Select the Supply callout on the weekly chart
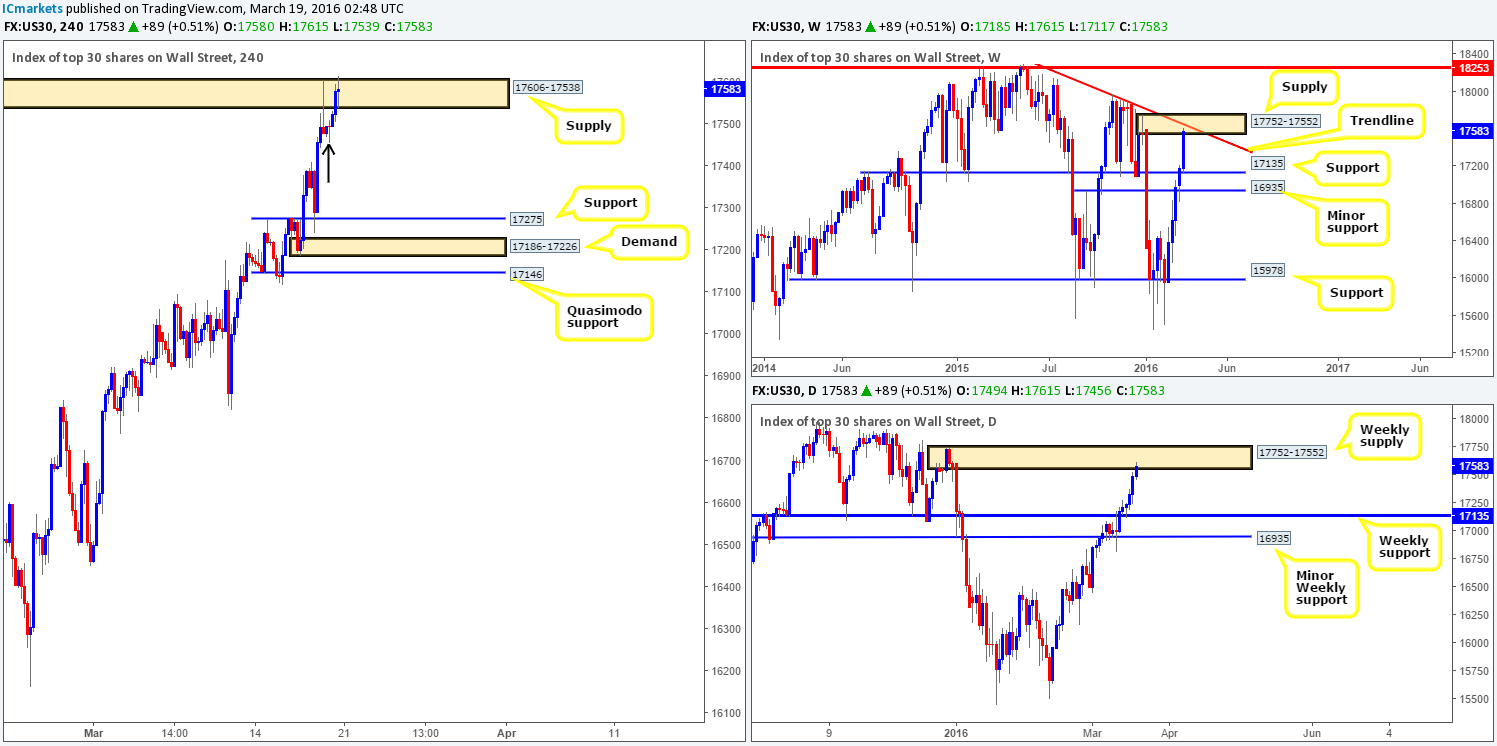The width and height of the screenshot is (1497, 746). coord(1303,87)
